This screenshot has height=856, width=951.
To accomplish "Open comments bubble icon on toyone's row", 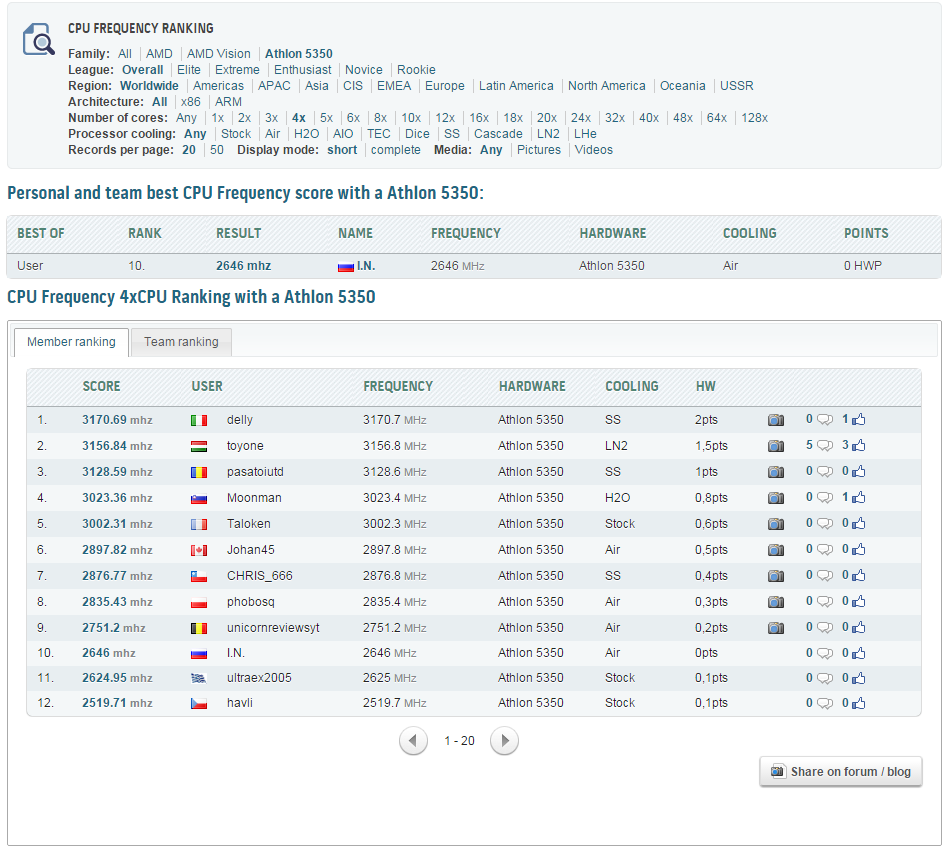I will [824, 446].
